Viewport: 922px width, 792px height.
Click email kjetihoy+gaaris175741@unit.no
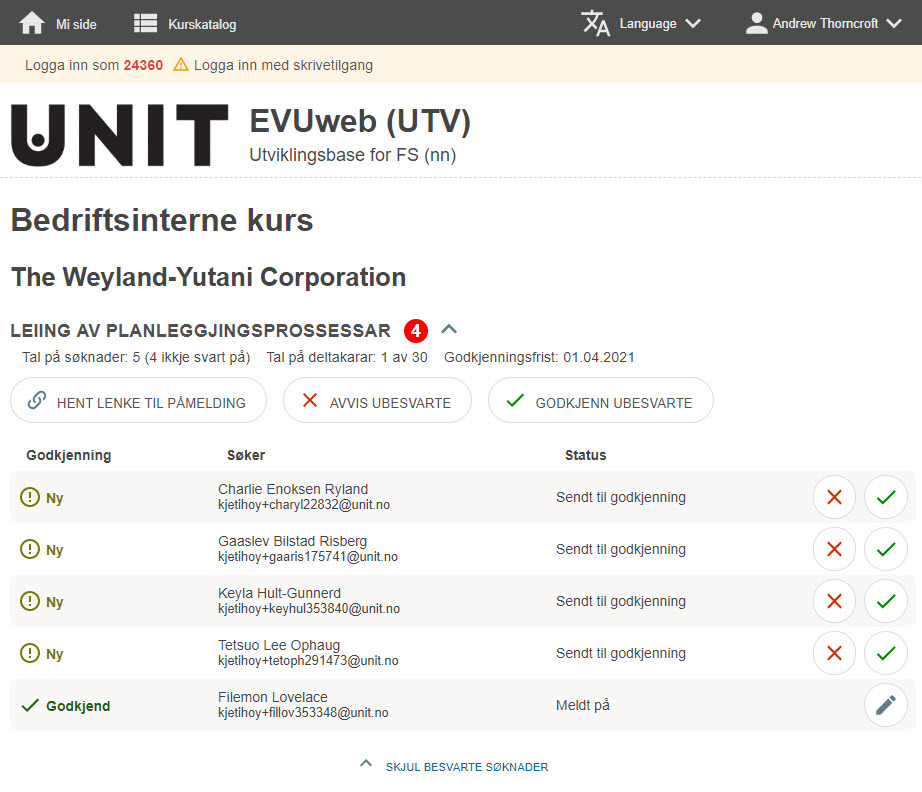tap(308, 557)
